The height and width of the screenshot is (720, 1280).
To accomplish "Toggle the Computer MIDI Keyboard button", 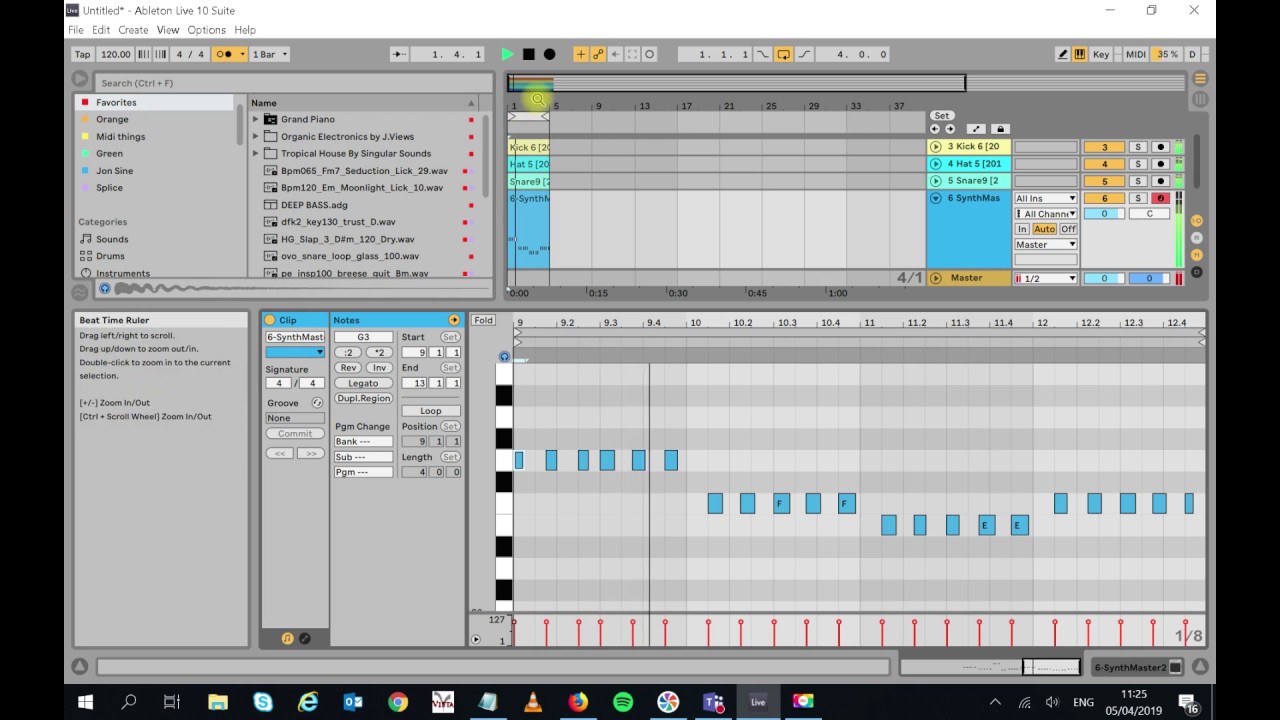I will point(1079,54).
